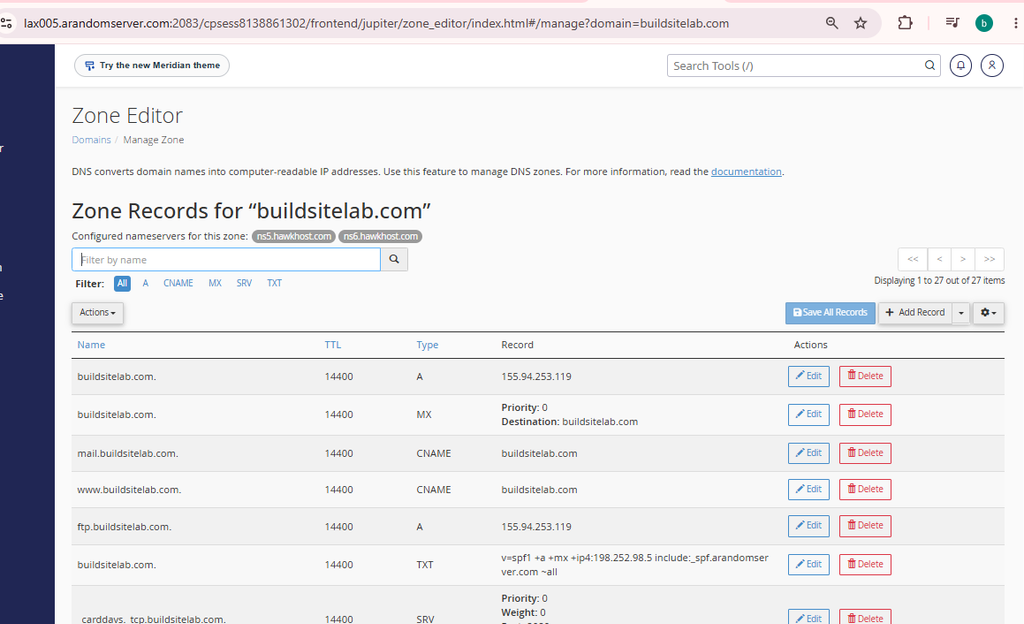Open the browser extensions puzzle icon

tap(904, 23)
